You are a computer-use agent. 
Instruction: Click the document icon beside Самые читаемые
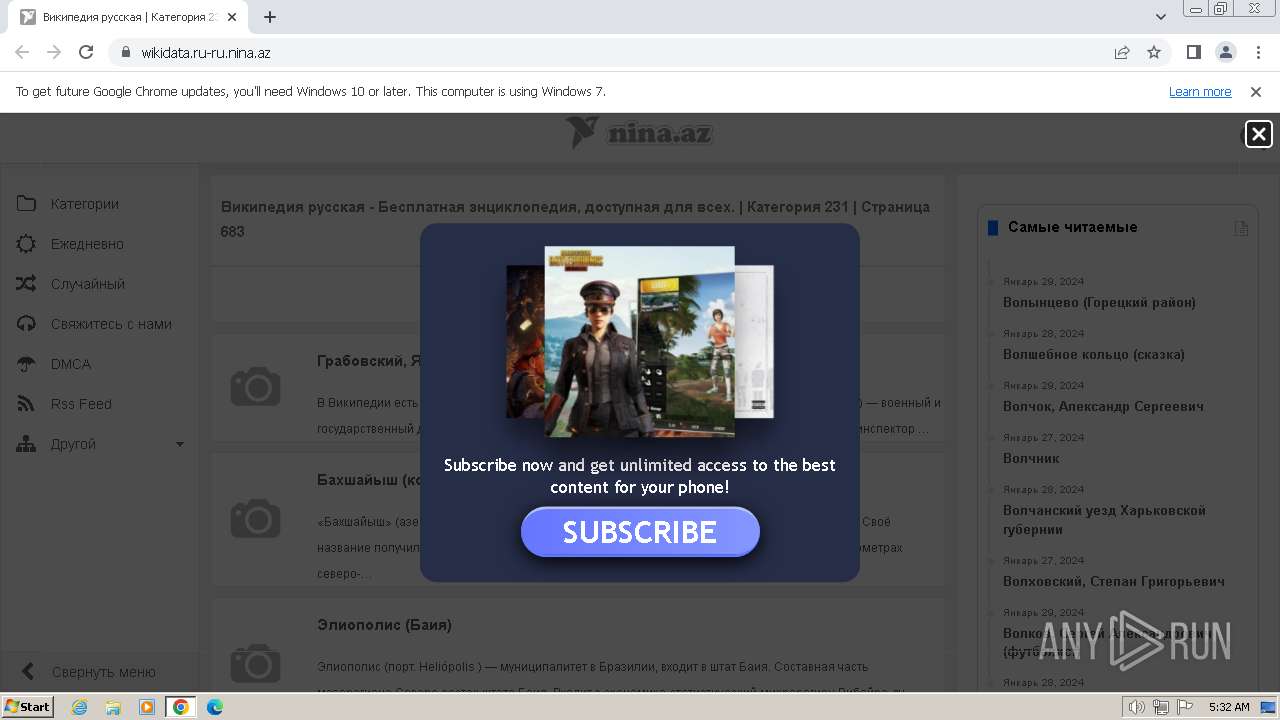[1241, 228]
